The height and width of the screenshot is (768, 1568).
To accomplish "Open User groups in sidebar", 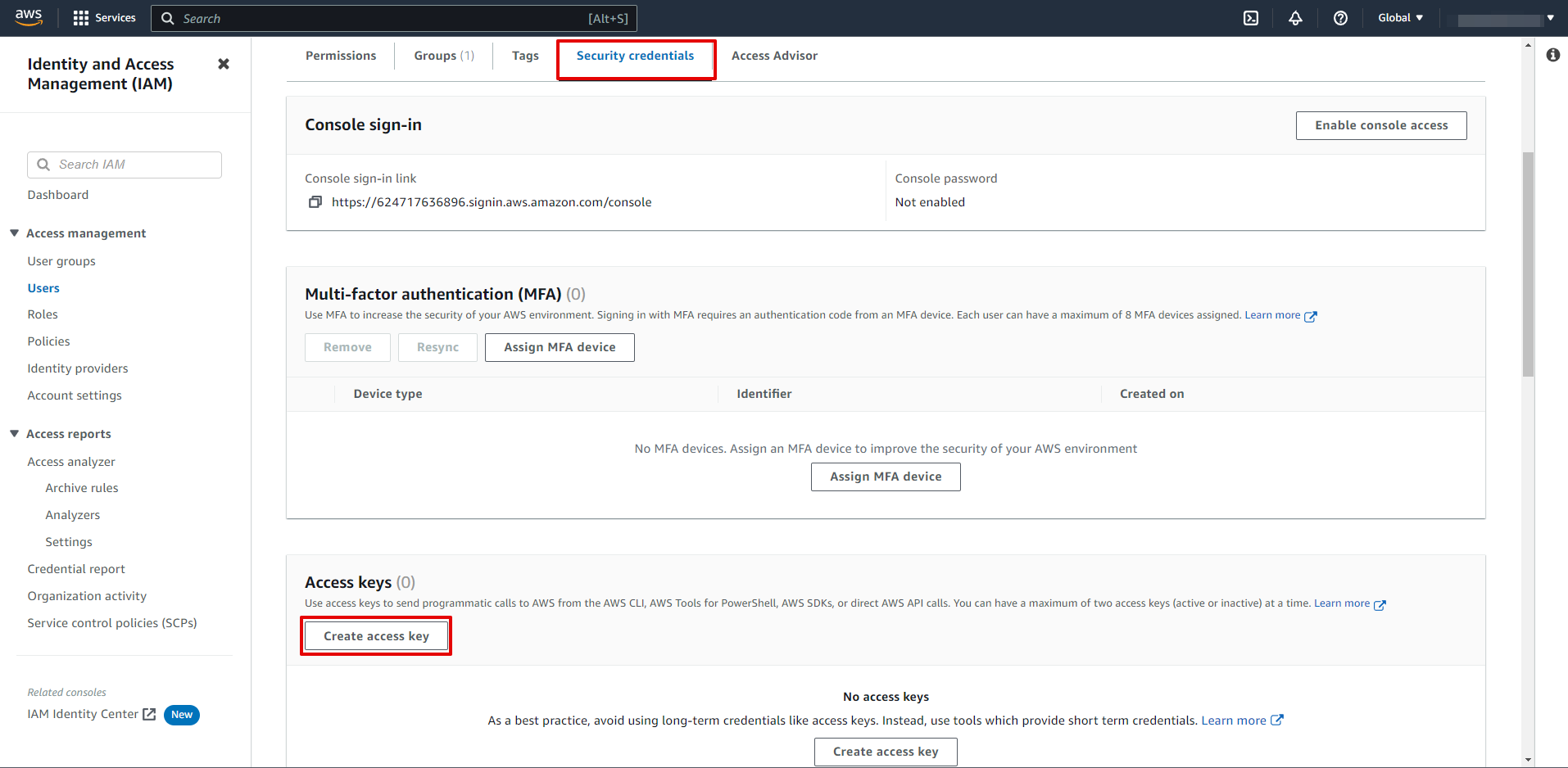I will (x=61, y=261).
